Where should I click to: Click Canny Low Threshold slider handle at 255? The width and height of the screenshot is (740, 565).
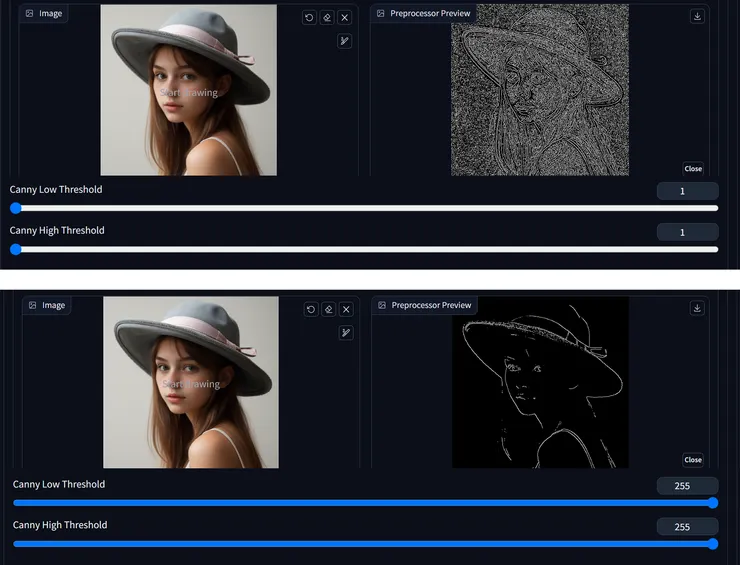(x=712, y=503)
